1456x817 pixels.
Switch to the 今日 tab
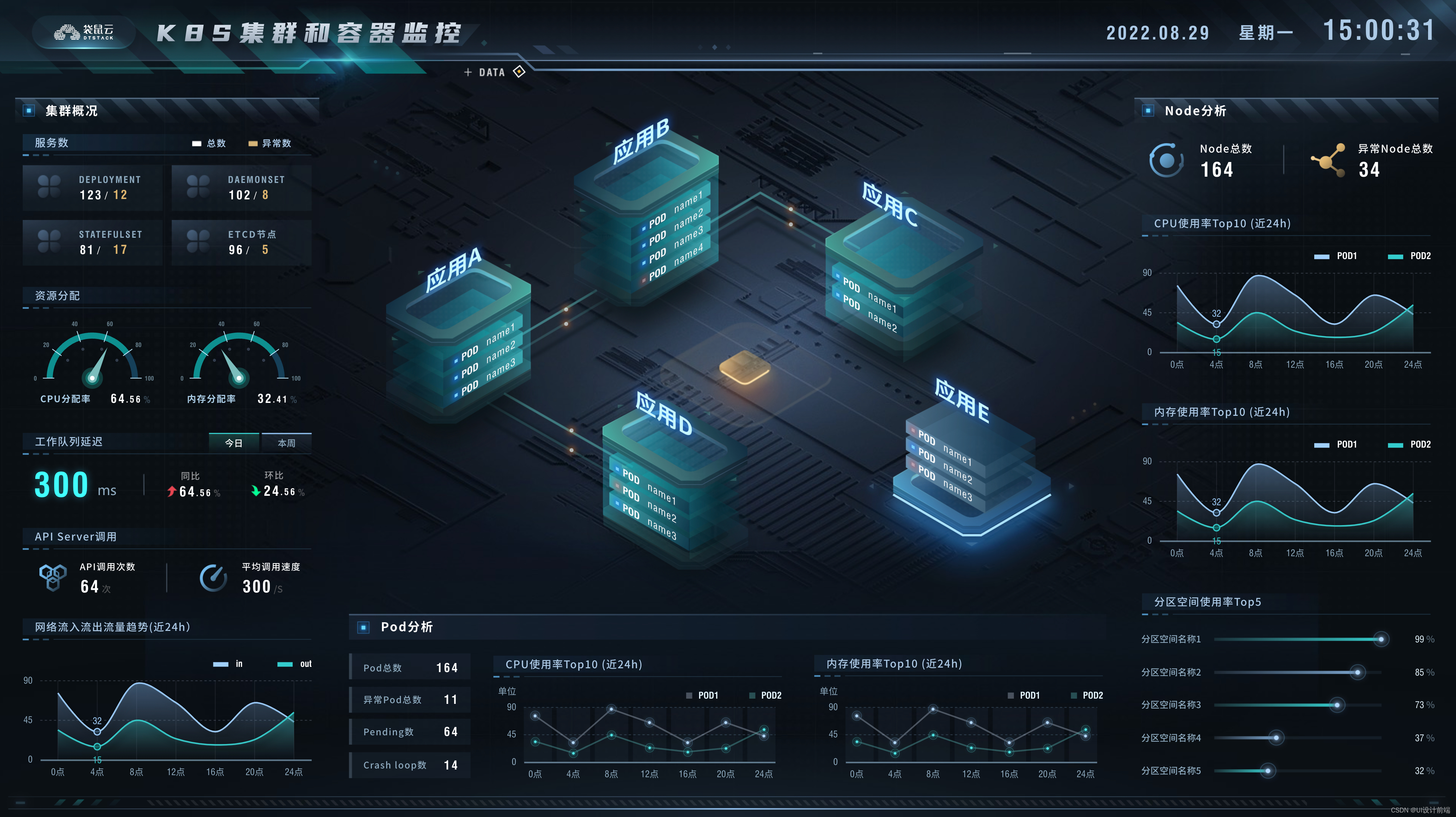coord(234,443)
